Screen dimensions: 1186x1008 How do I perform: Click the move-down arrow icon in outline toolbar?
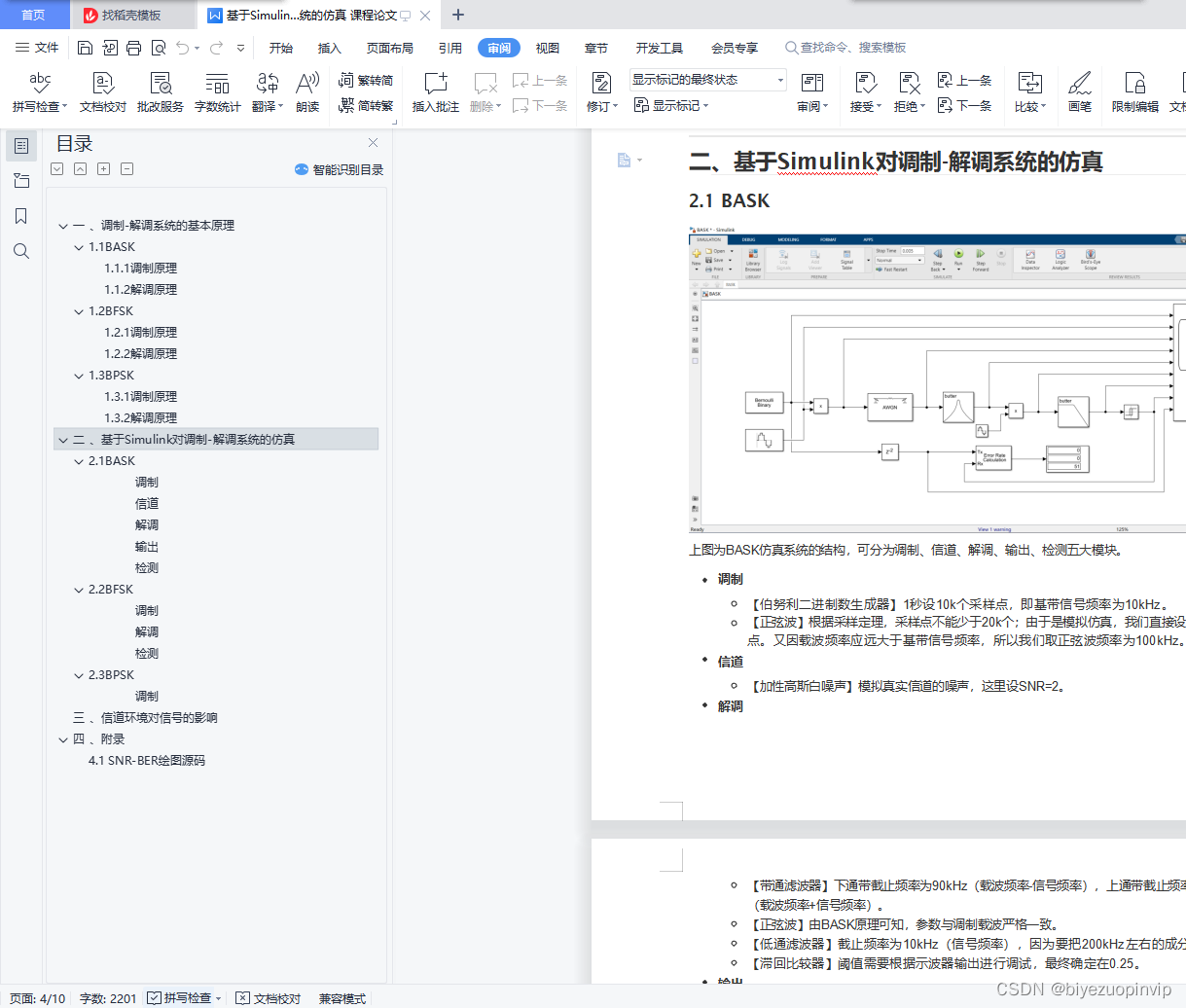(57, 169)
